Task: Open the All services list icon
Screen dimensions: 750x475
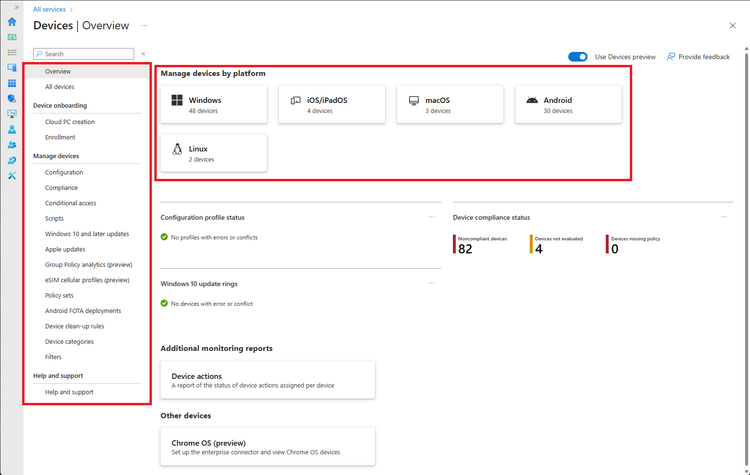Action: point(12,53)
